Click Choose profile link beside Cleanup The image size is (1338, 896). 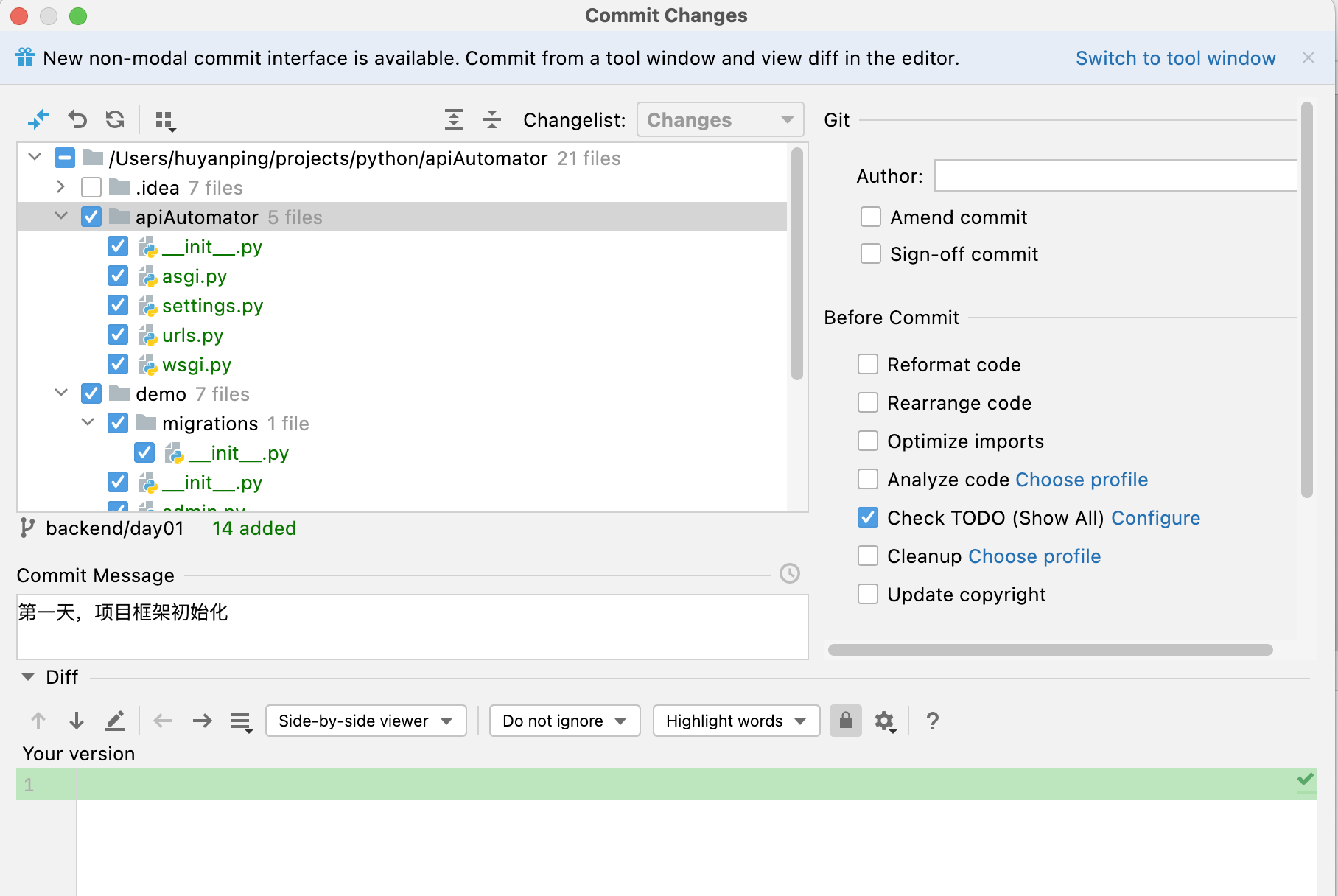point(1034,556)
